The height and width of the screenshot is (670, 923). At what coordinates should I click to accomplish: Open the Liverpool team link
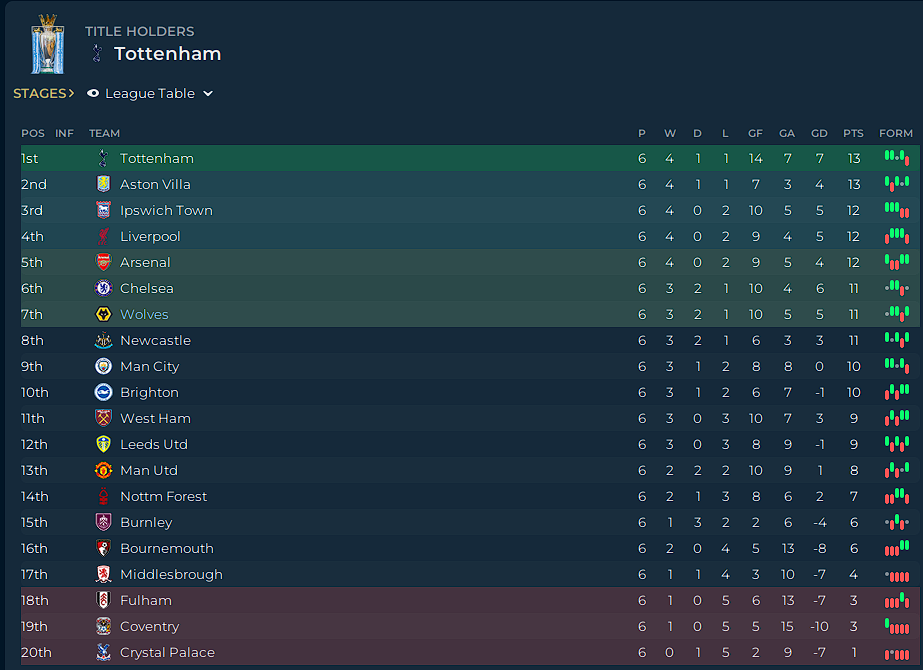point(150,237)
